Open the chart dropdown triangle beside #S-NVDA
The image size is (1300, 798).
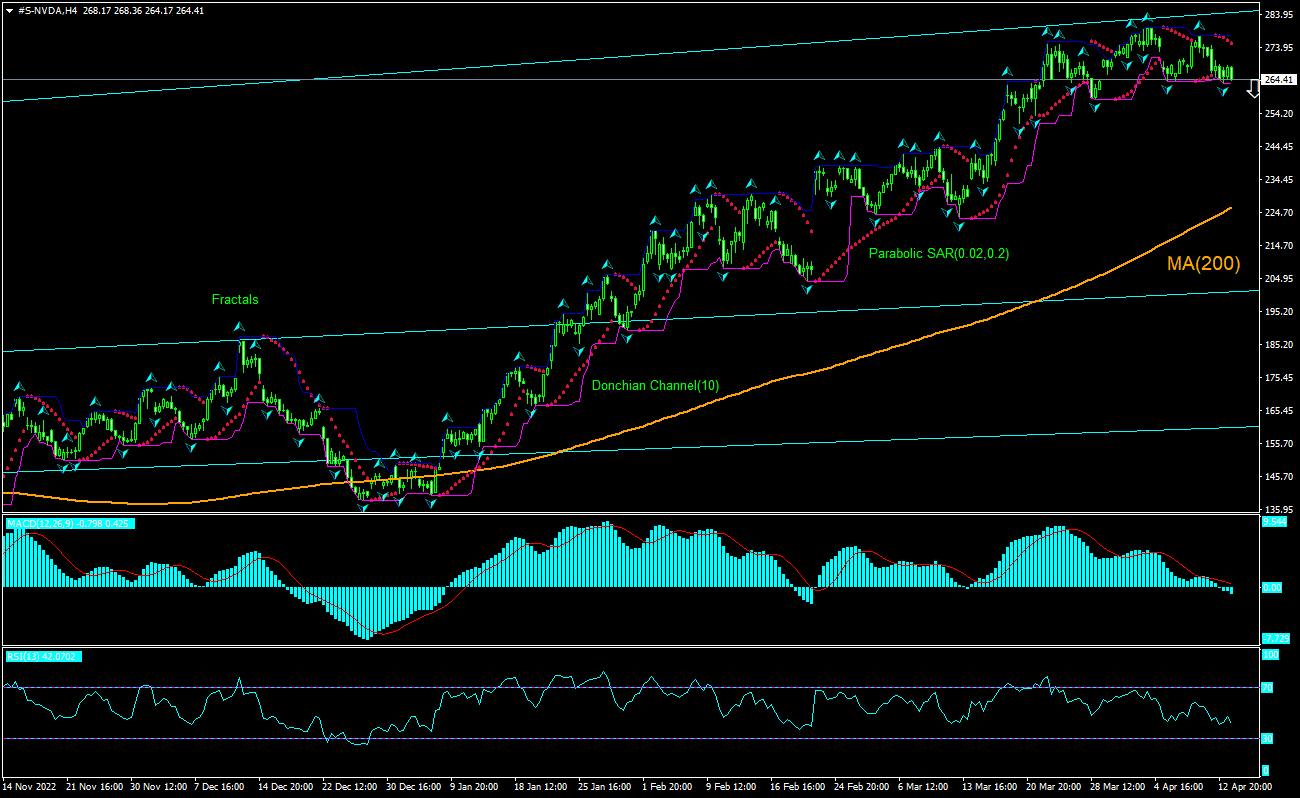[x=9, y=8]
